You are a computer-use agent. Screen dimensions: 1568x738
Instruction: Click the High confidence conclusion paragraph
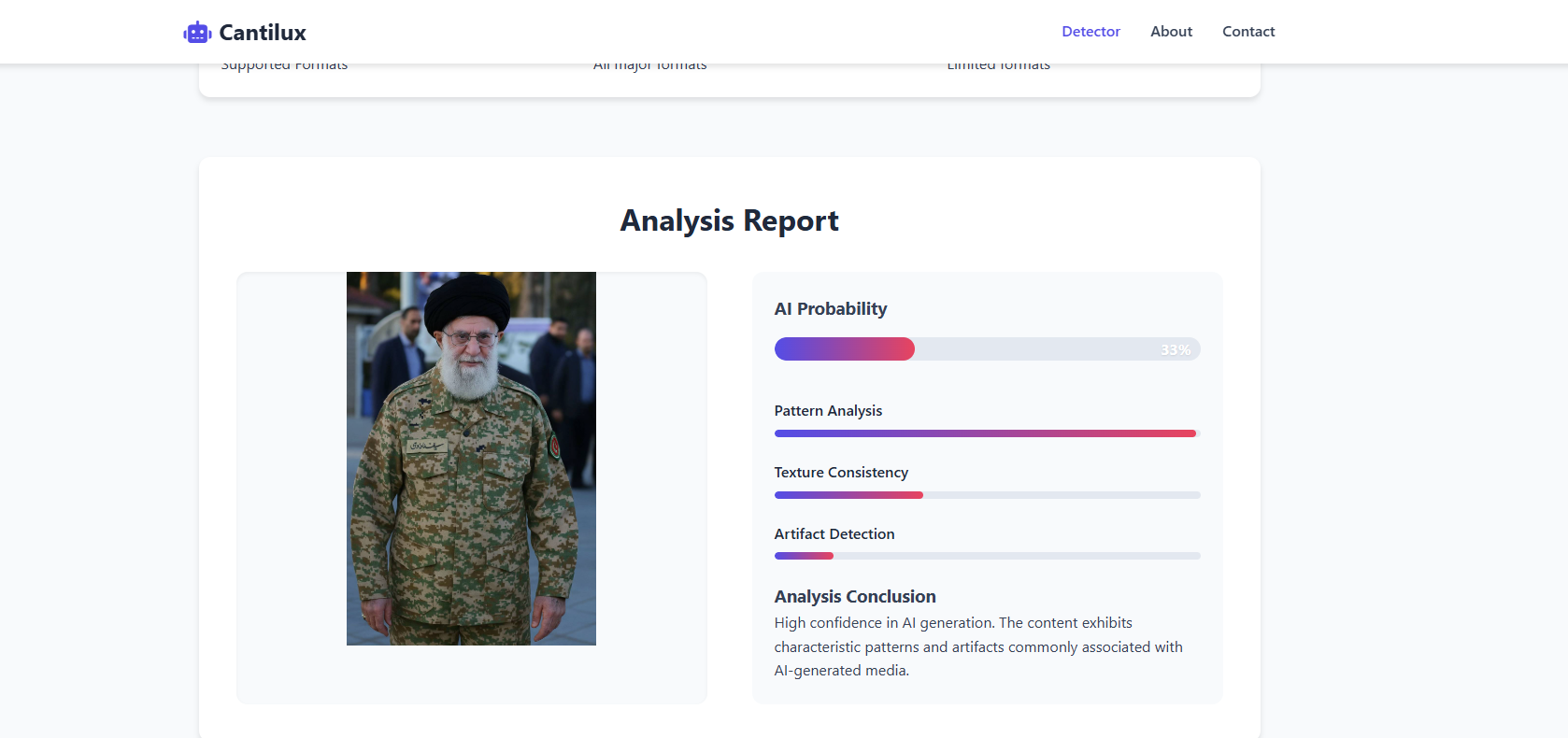pos(977,646)
